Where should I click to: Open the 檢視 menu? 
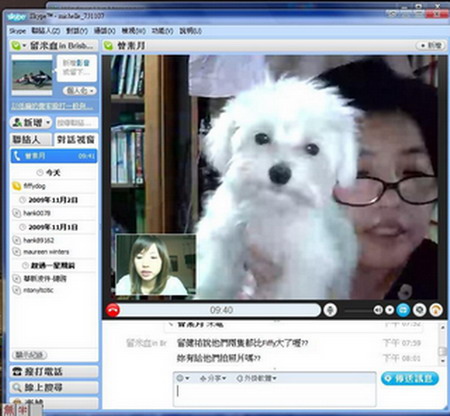[x=133, y=31]
